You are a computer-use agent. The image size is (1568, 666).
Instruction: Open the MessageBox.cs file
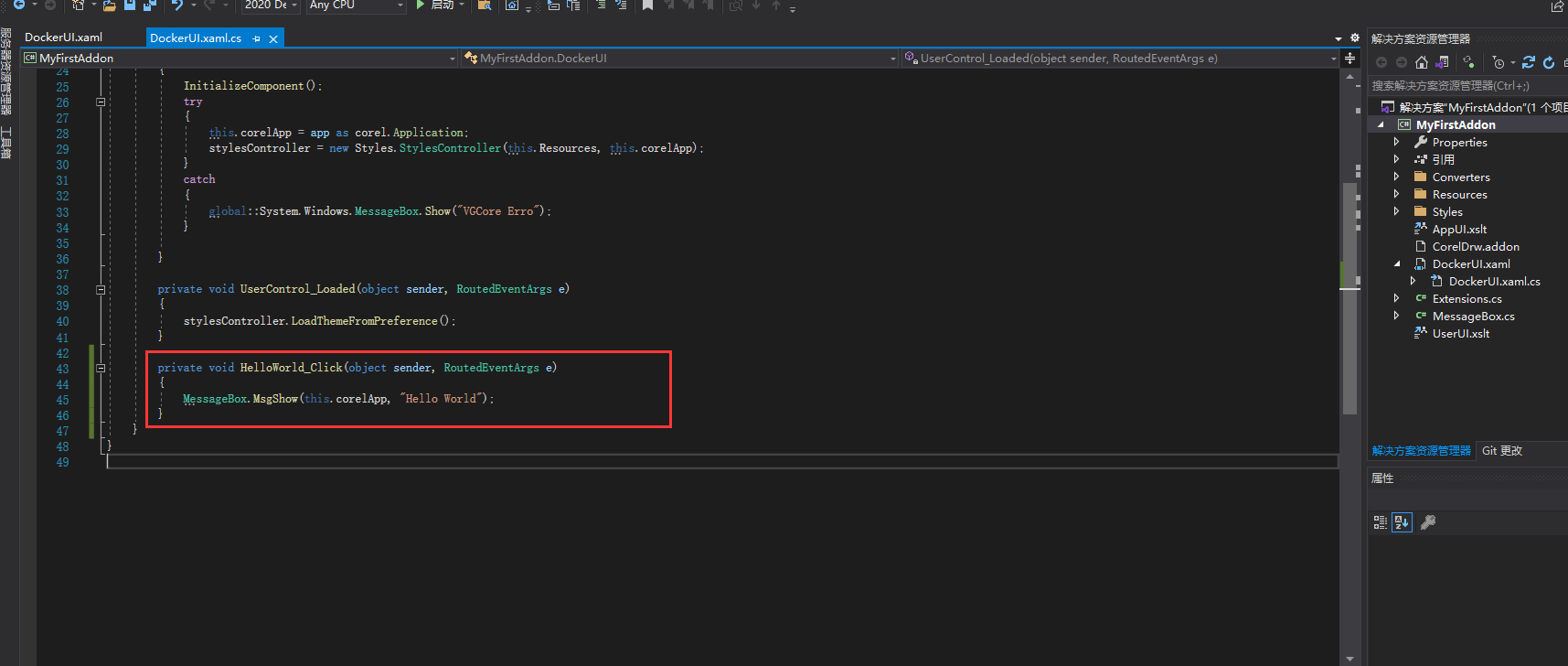[x=1473, y=317]
